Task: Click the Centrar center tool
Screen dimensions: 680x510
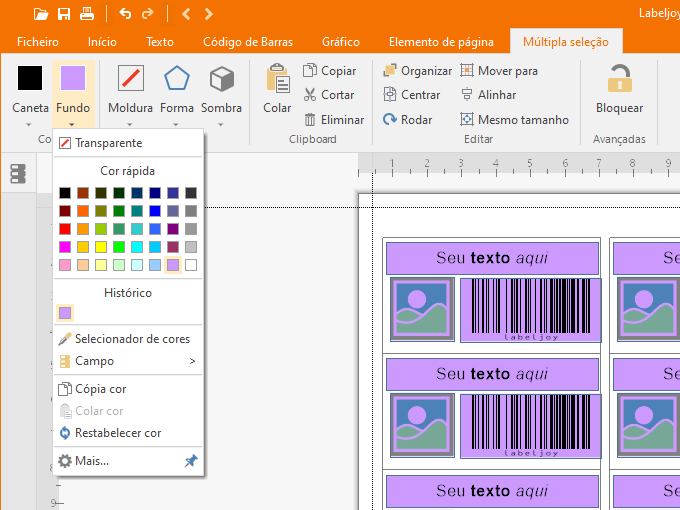Action: point(412,95)
